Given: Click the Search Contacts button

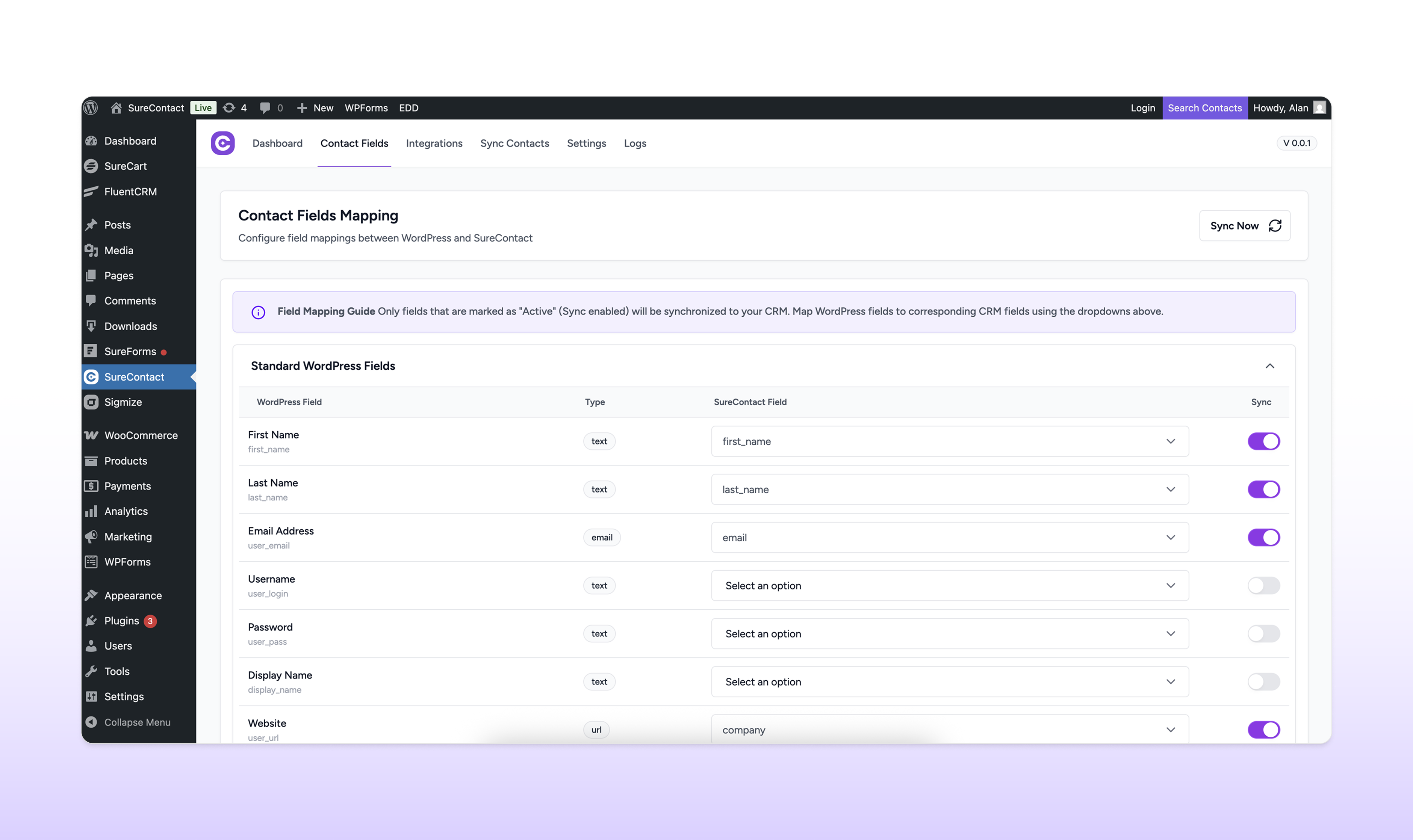Looking at the screenshot, I should coord(1204,107).
